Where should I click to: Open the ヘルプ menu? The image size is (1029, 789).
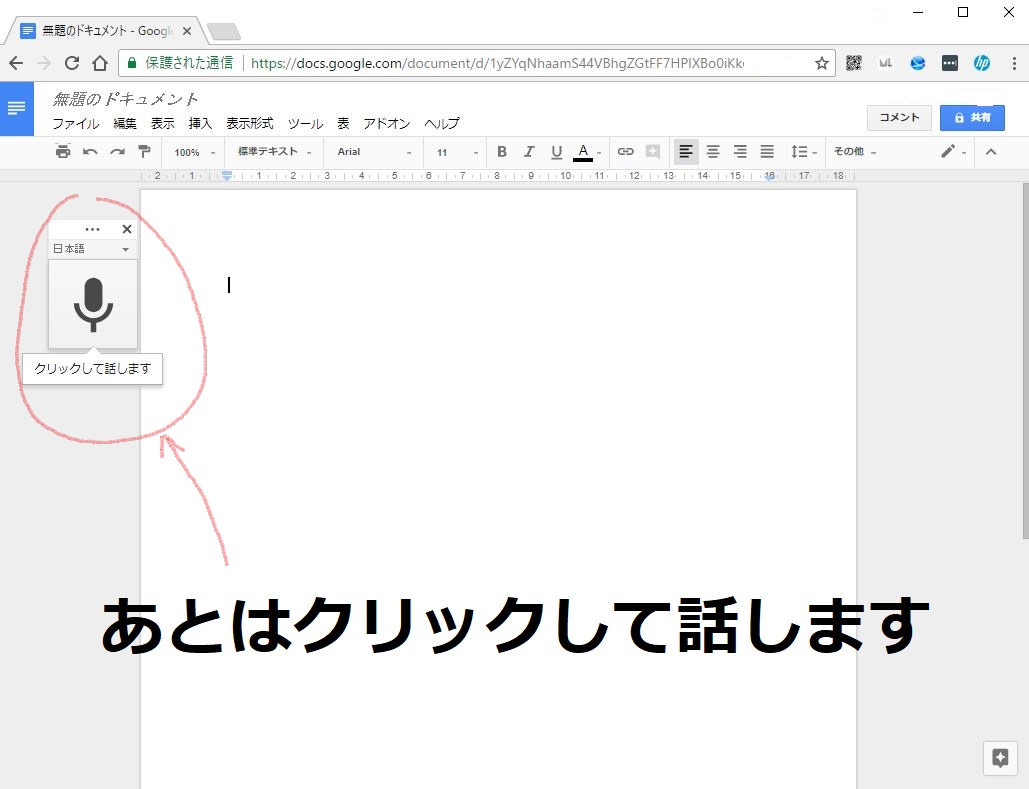pos(442,123)
